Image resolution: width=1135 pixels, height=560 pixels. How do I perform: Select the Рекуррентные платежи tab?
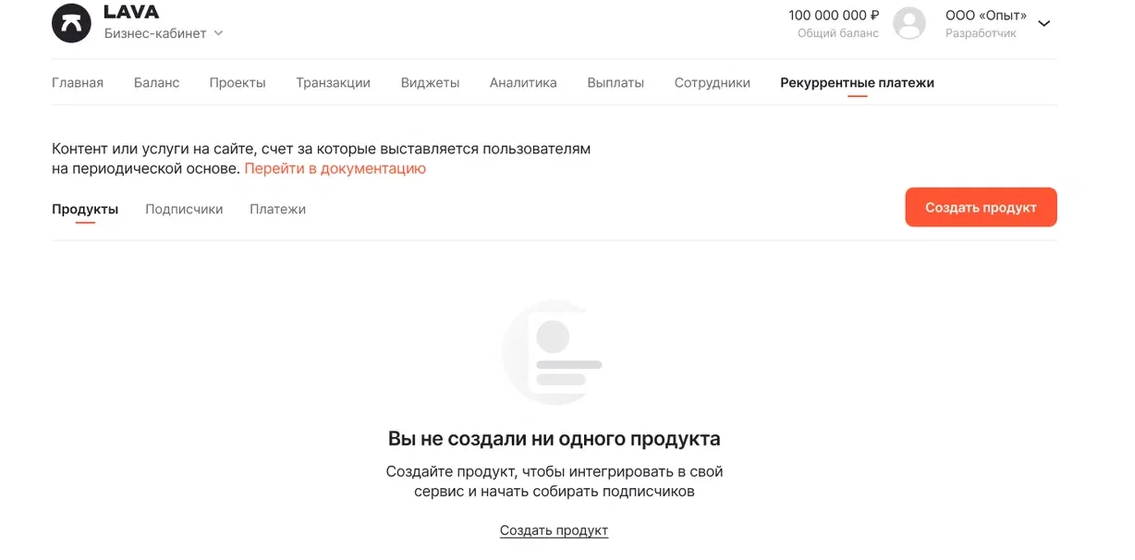tap(857, 83)
